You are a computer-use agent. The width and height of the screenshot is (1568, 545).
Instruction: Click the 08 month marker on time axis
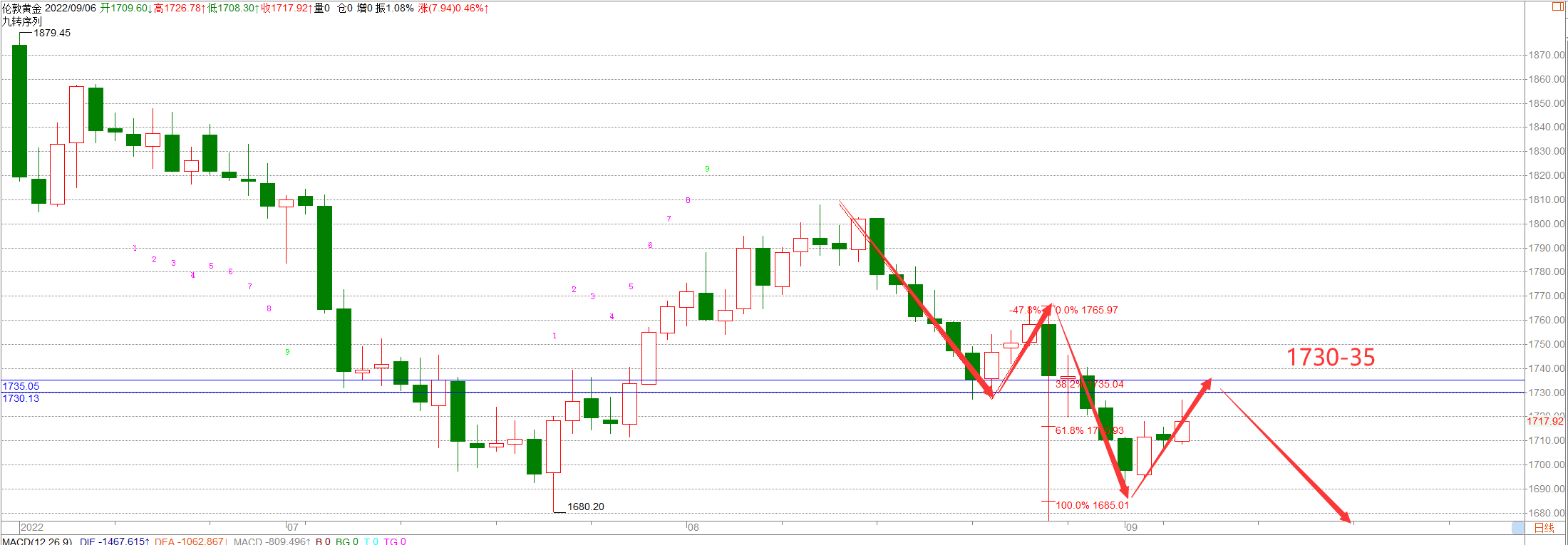click(x=693, y=527)
